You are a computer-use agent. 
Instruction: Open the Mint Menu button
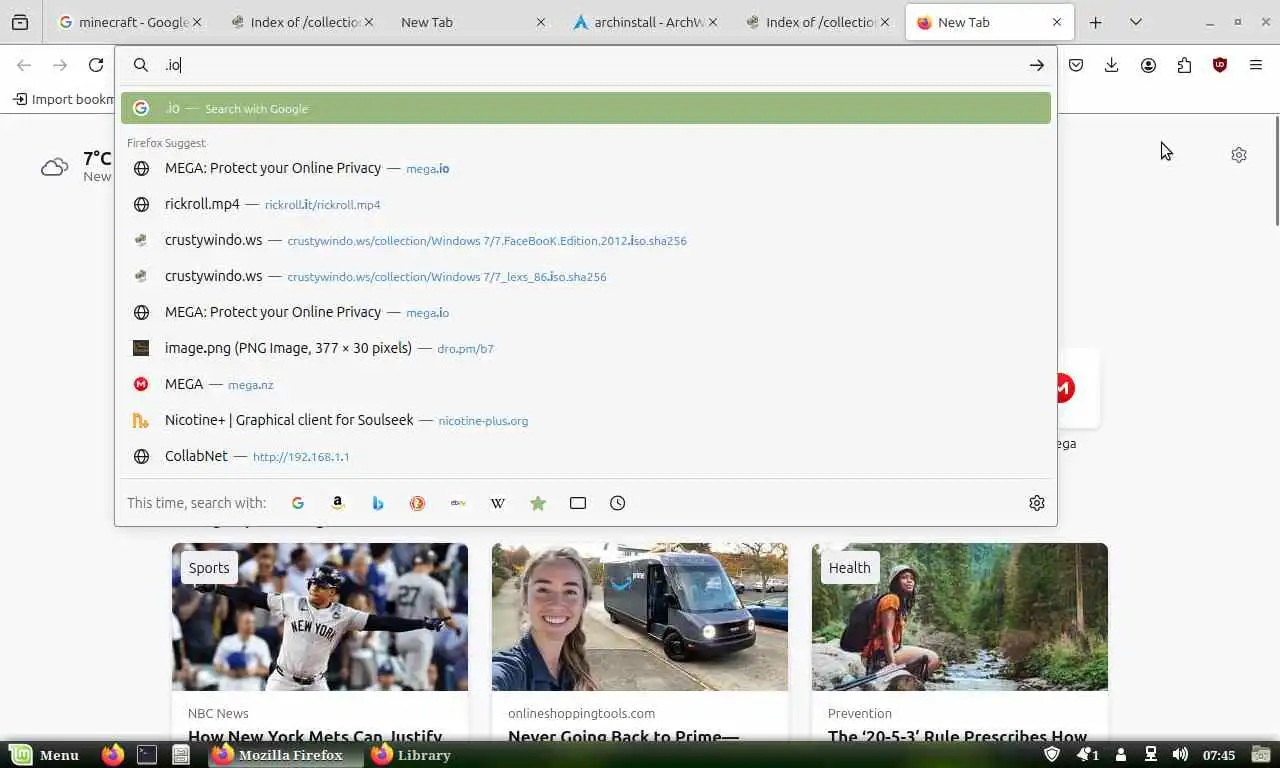click(45, 755)
